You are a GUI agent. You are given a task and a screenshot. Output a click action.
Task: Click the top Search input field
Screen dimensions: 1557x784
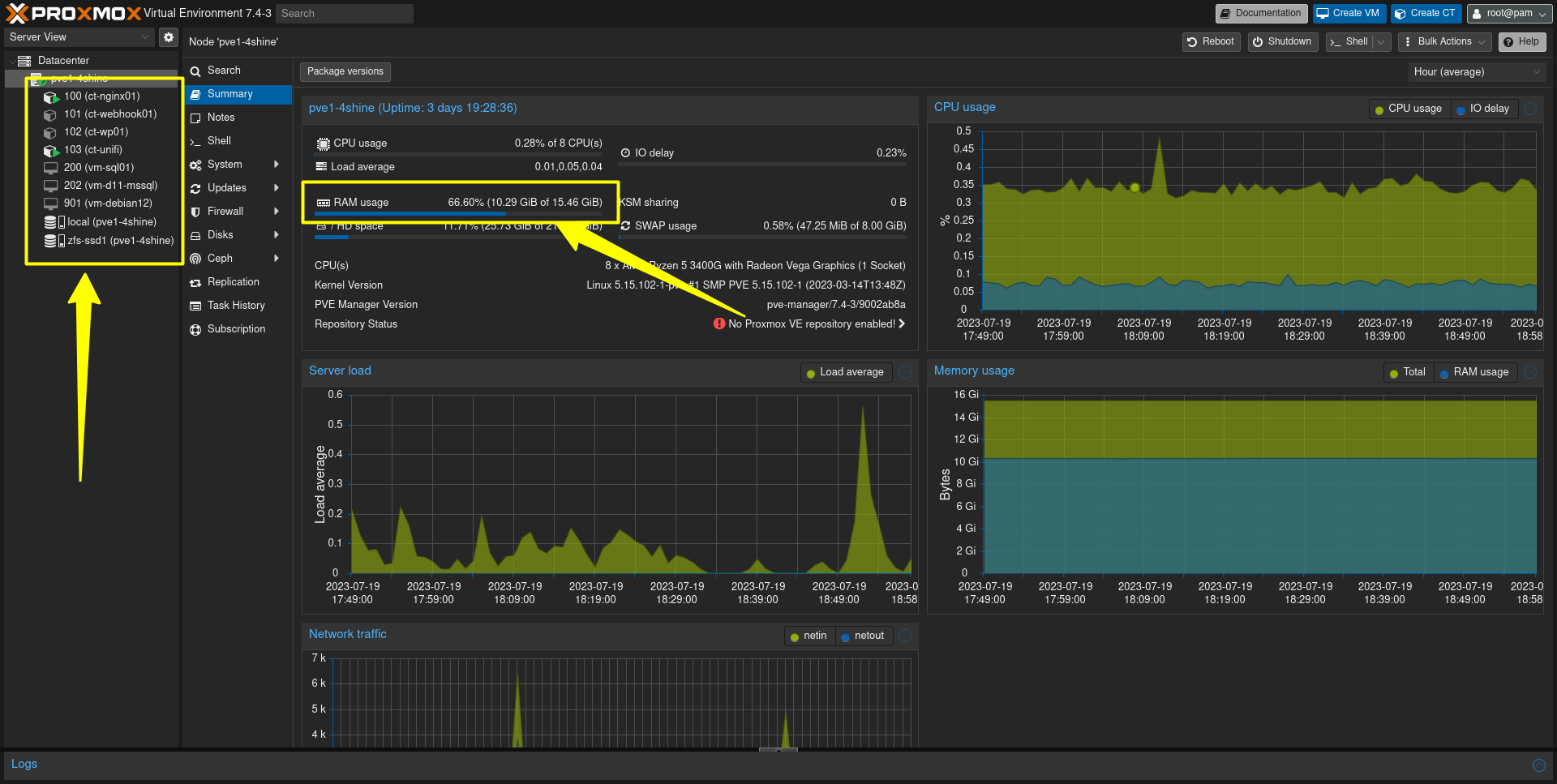point(344,14)
